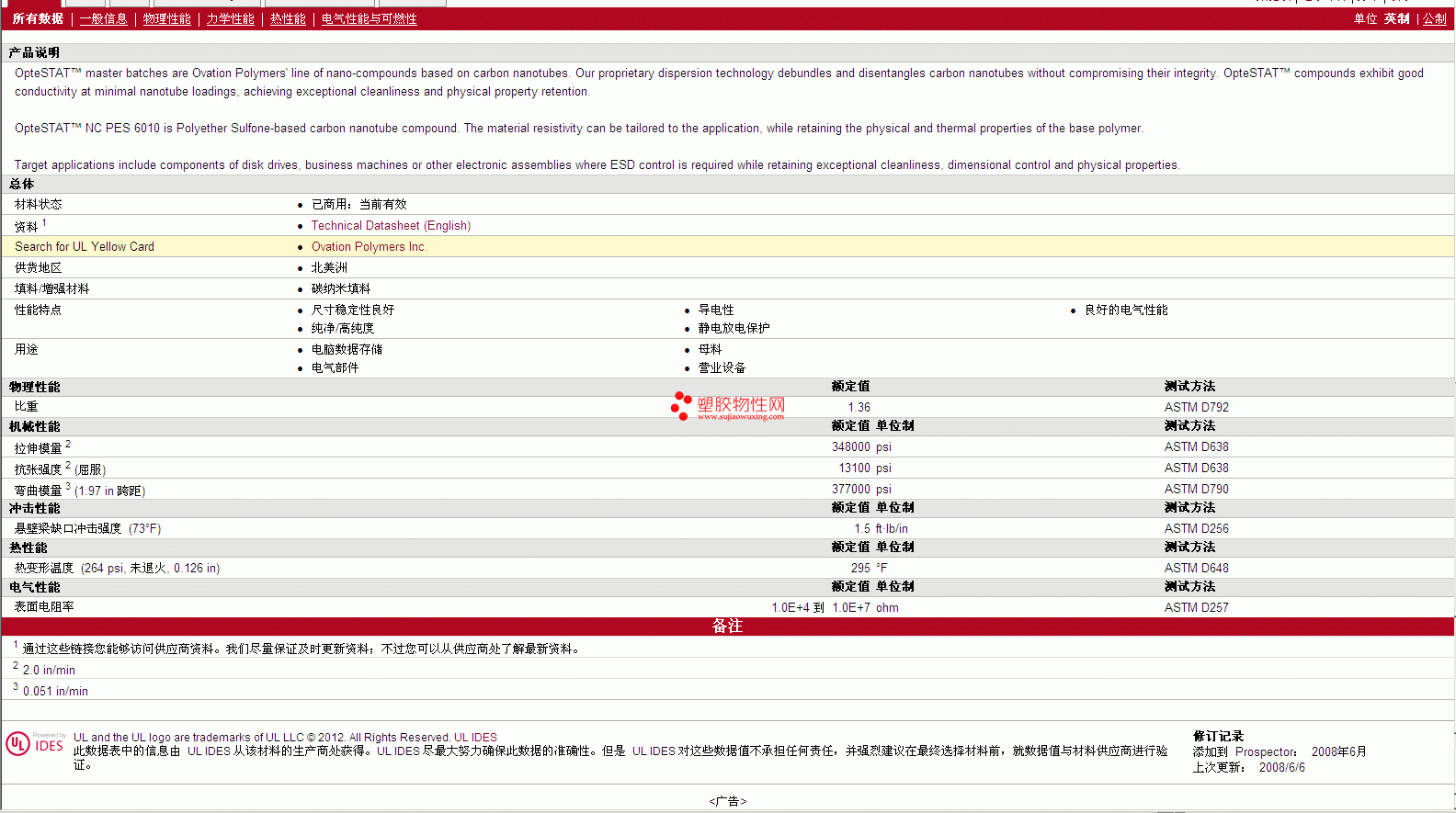The width and height of the screenshot is (1456, 813).
Task: Show the 电气性能与可燃性 tab
Action: click(369, 18)
